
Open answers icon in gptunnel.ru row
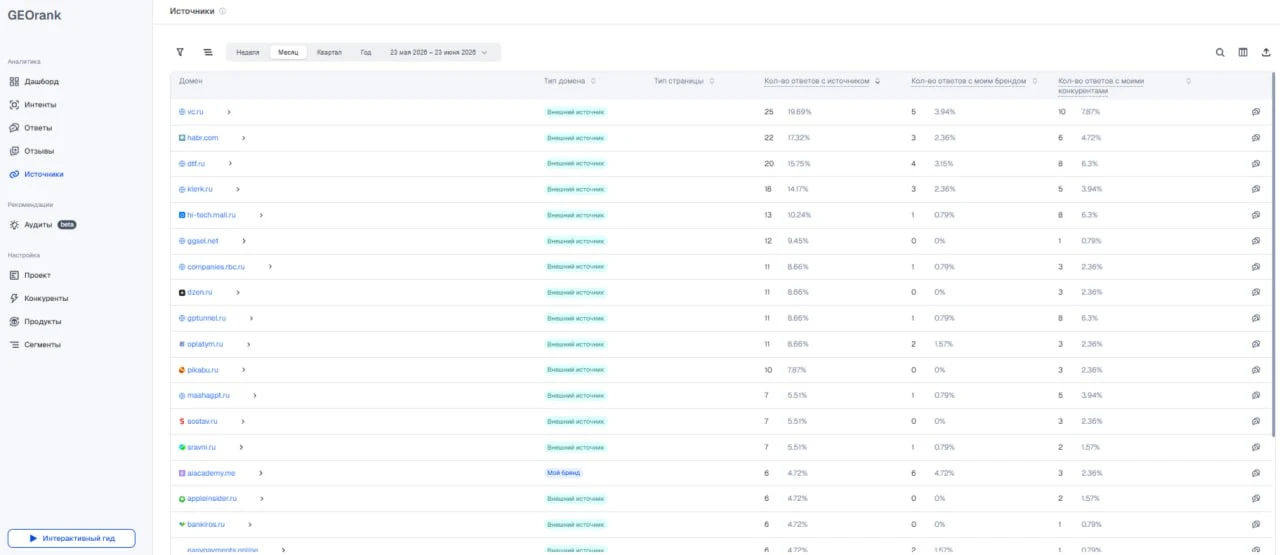click(x=1255, y=318)
